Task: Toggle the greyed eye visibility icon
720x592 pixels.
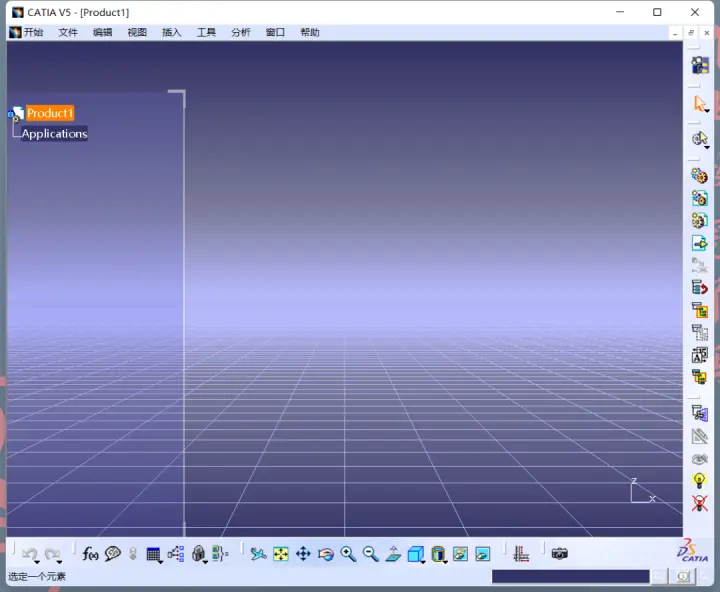Action: pos(699,458)
